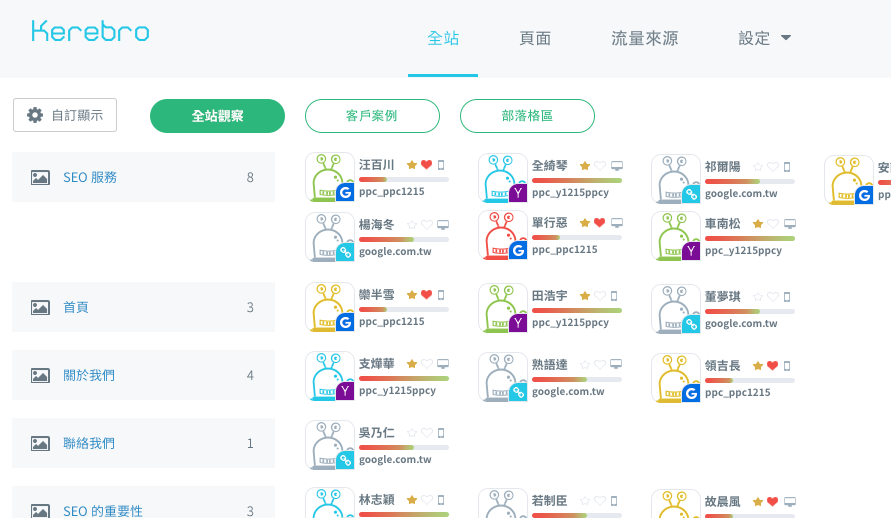Click the desktop device icon for 熟語達
Screen dimensions: 891x518
[x=616, y=365]
